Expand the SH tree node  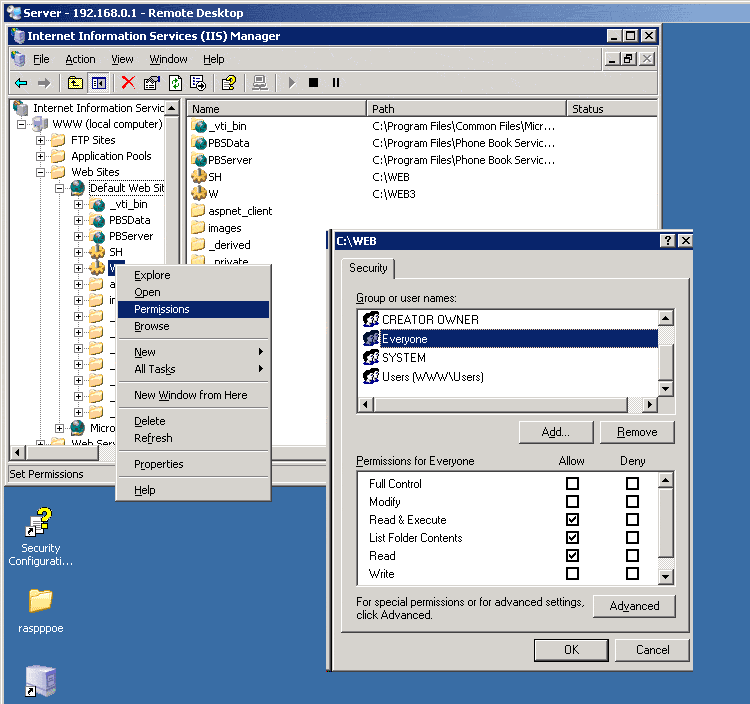[78, 253]
